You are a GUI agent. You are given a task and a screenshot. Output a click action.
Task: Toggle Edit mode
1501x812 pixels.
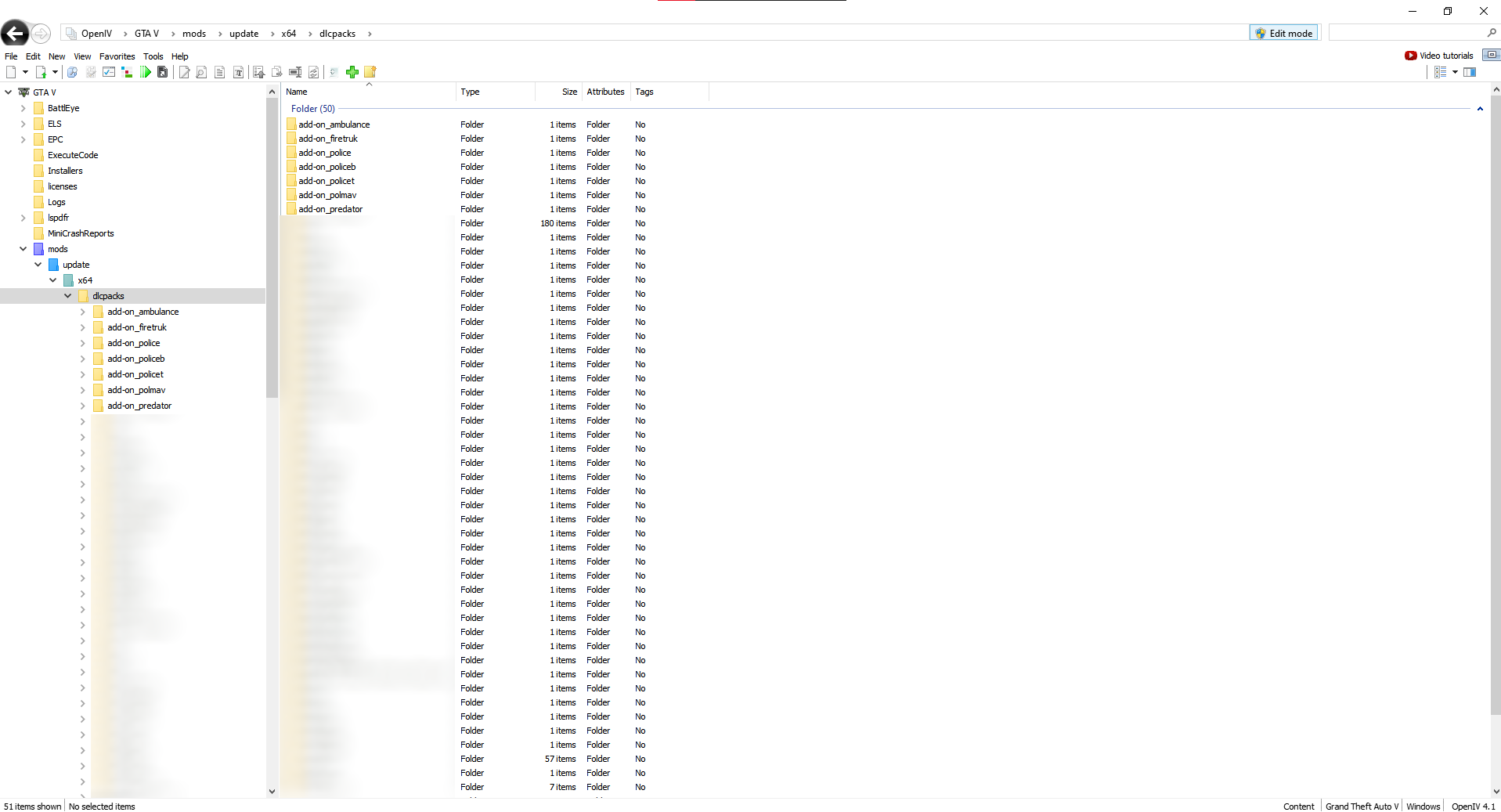[1283, 33]
